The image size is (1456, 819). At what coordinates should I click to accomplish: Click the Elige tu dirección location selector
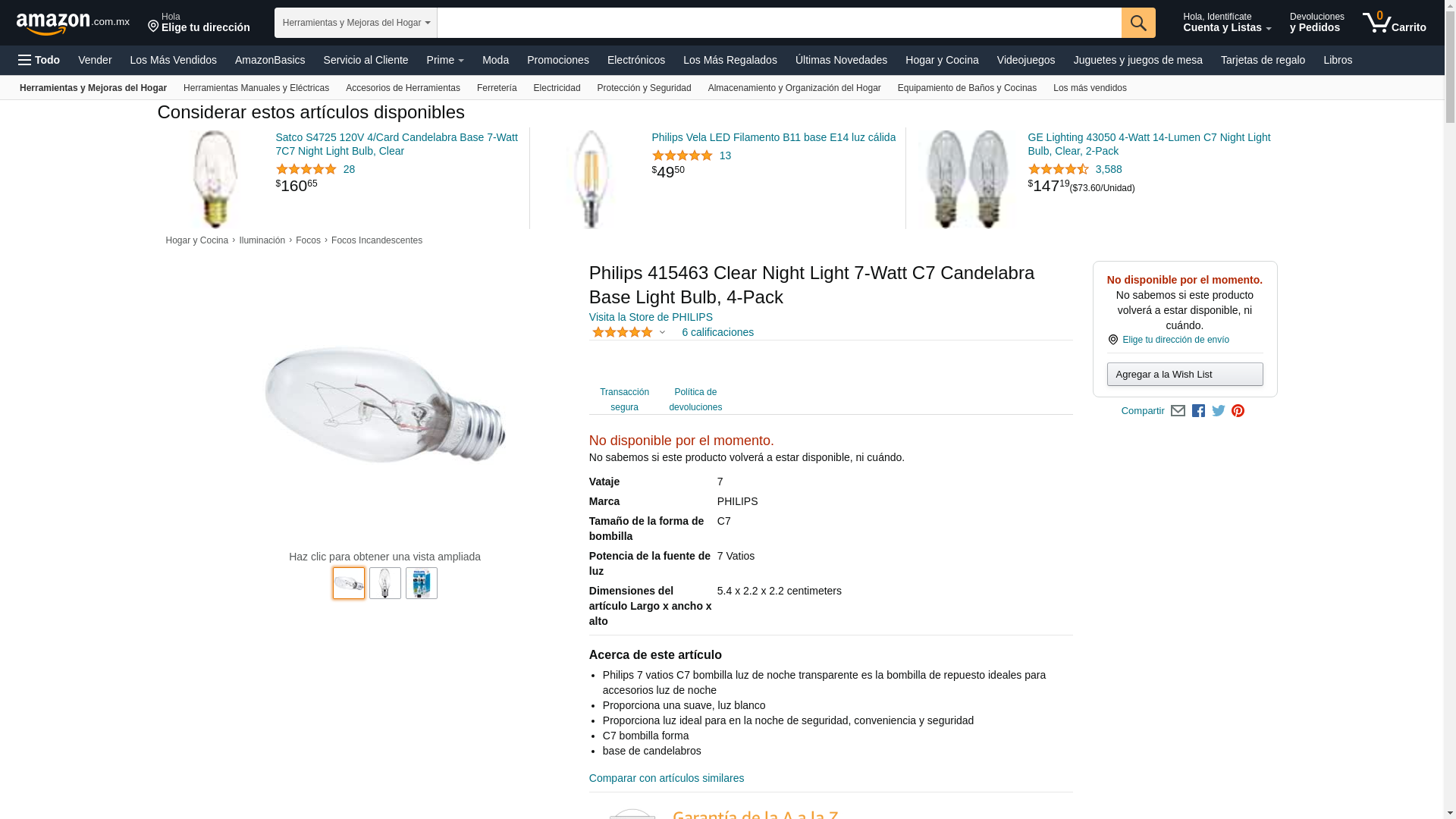(x=199, y=23)
